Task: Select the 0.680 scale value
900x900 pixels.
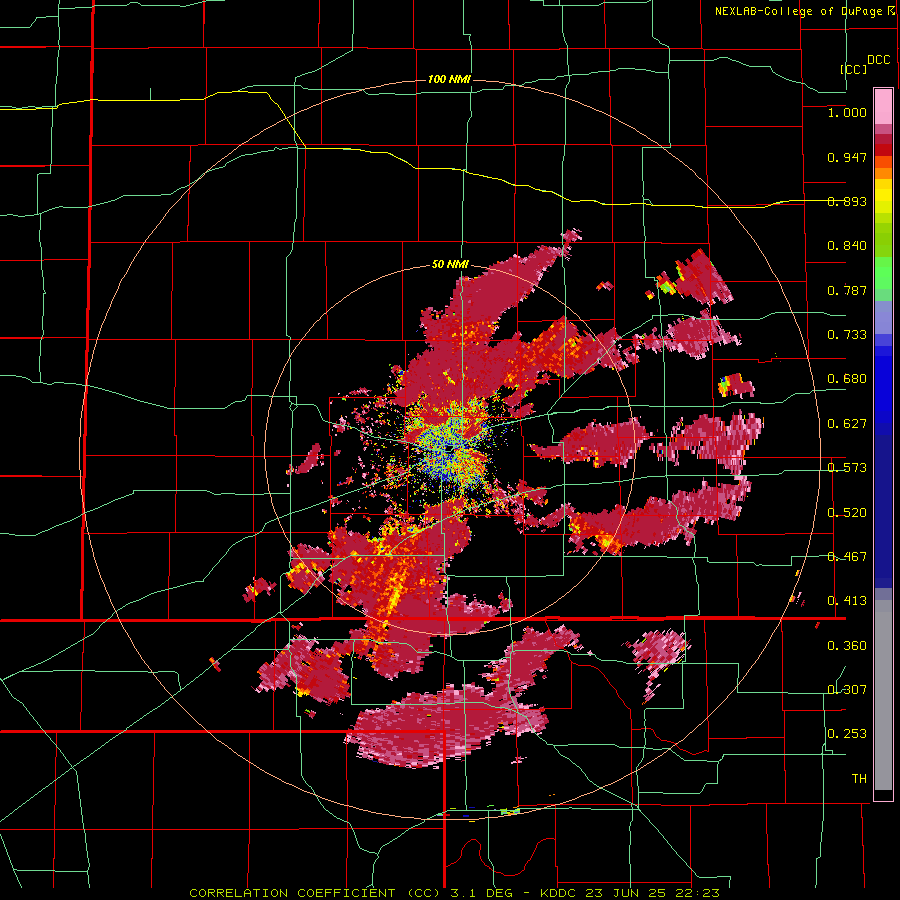Action: tap(847, 379)
